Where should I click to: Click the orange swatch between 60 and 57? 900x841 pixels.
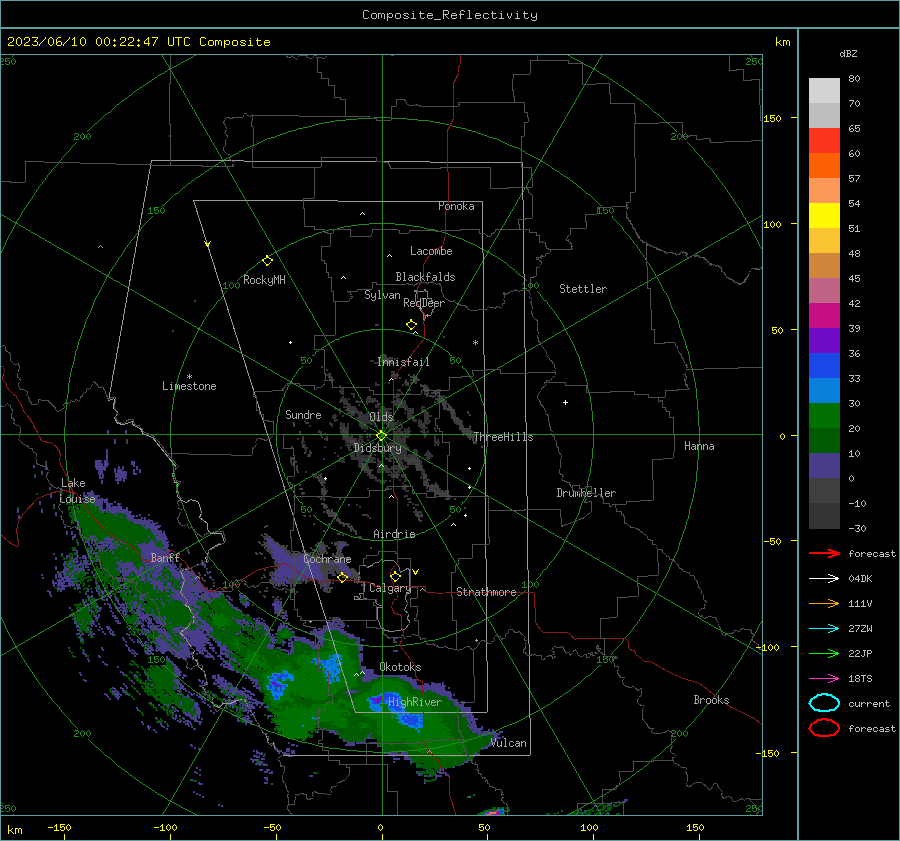click(x=824, y=166)
